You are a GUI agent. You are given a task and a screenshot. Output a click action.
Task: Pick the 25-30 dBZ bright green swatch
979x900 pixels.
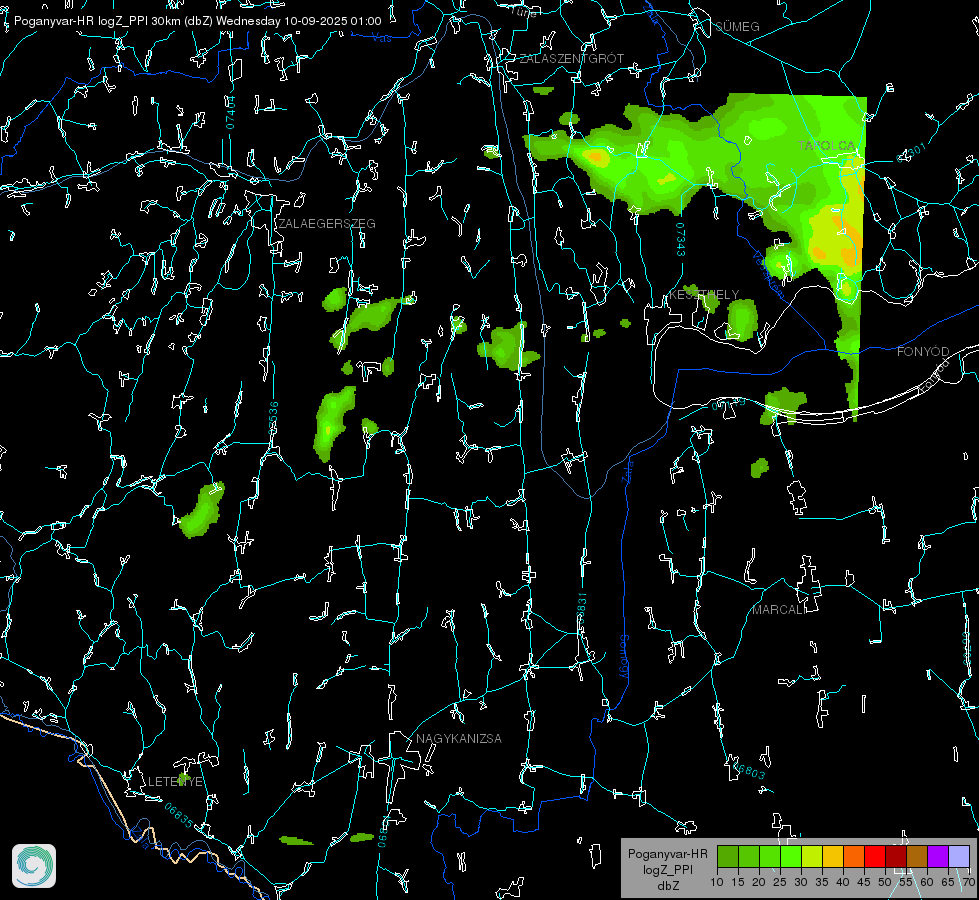(791, 856)
